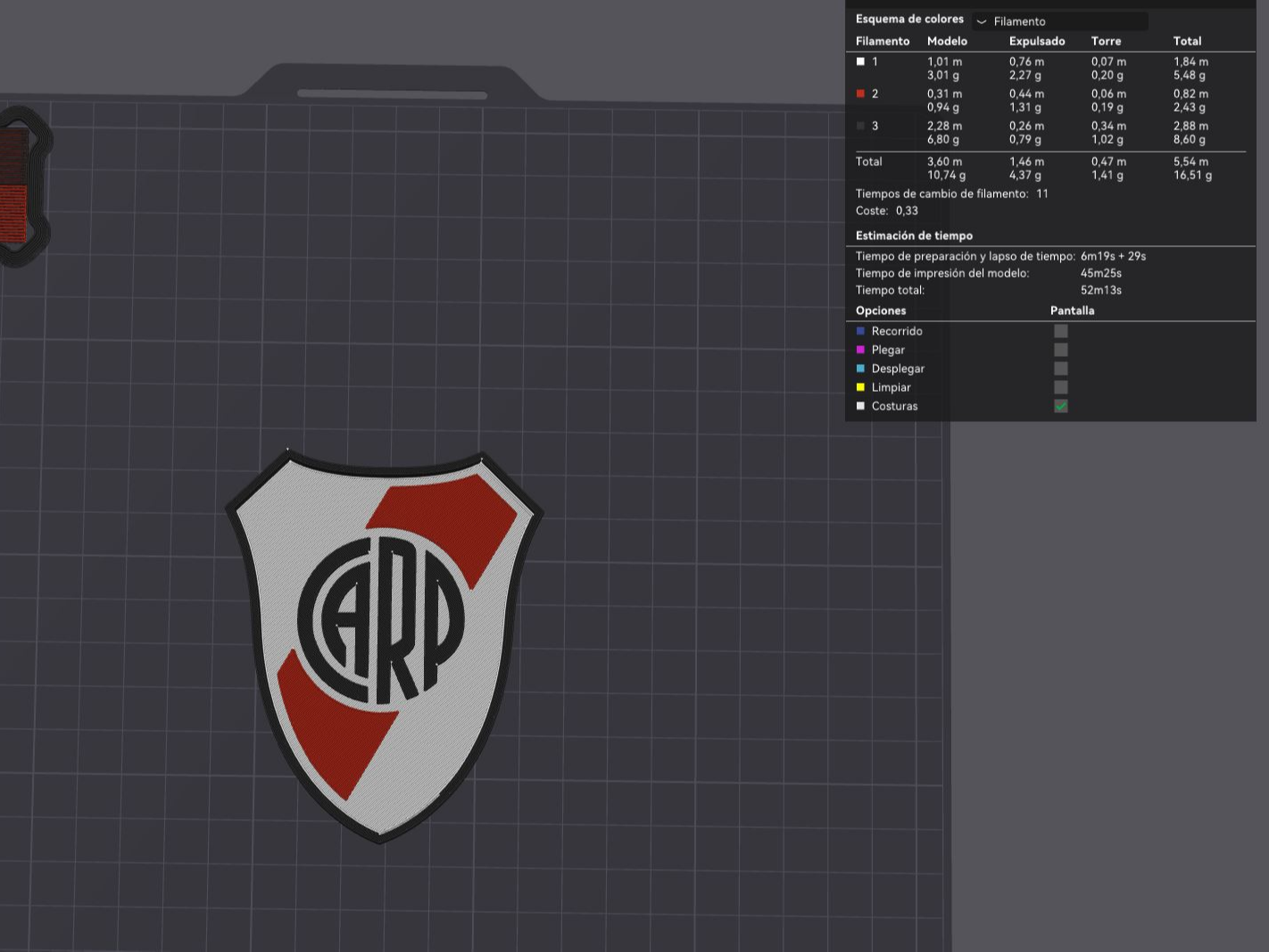
Task: Click the white filament 1 color swatch
Action: tap(860, 62)
